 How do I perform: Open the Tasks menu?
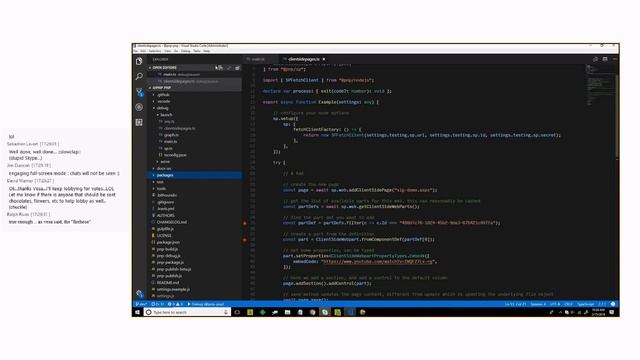tap(197, 51)
